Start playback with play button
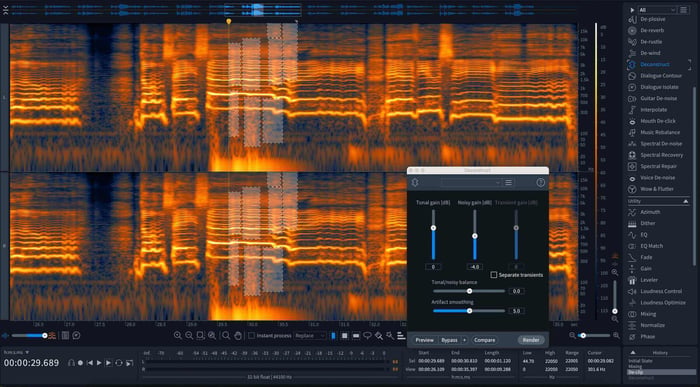The width and height of the screenshot is (700, 387). coord(99,363)
